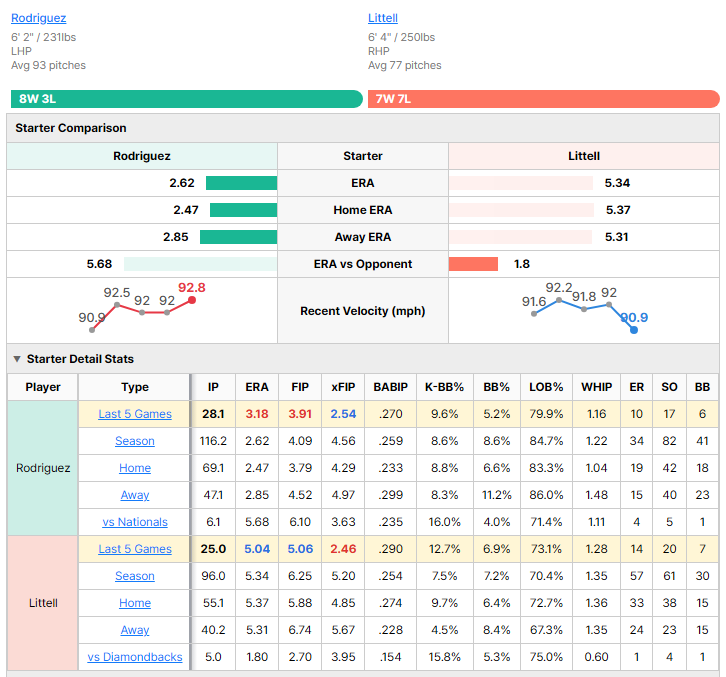Viewport: 726px width, 677px height.
Task: Click the green 8W 3L record bar
Action: (x=187, y=99)
